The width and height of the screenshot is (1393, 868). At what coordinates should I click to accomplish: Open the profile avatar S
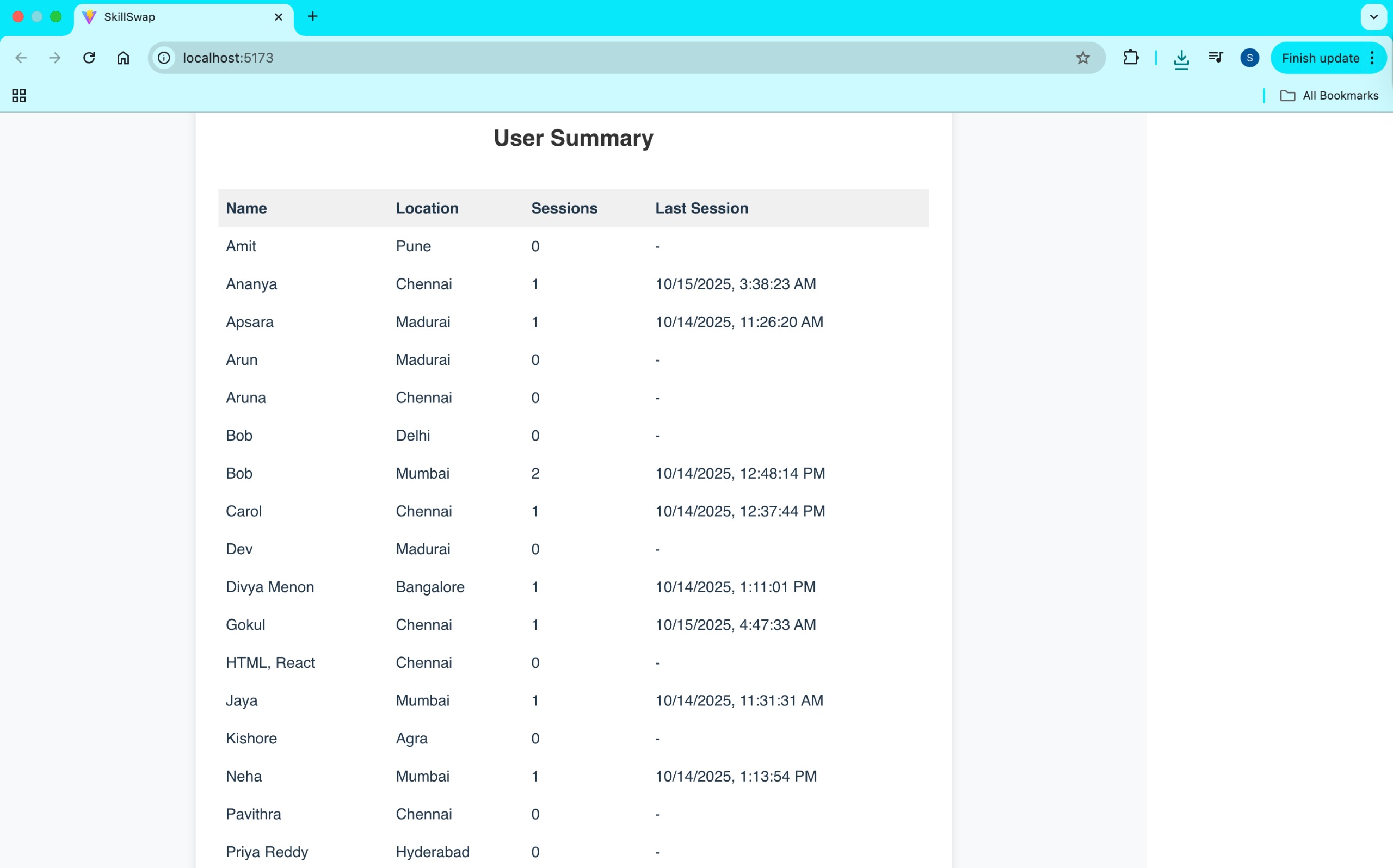(x=1249, y=58)
